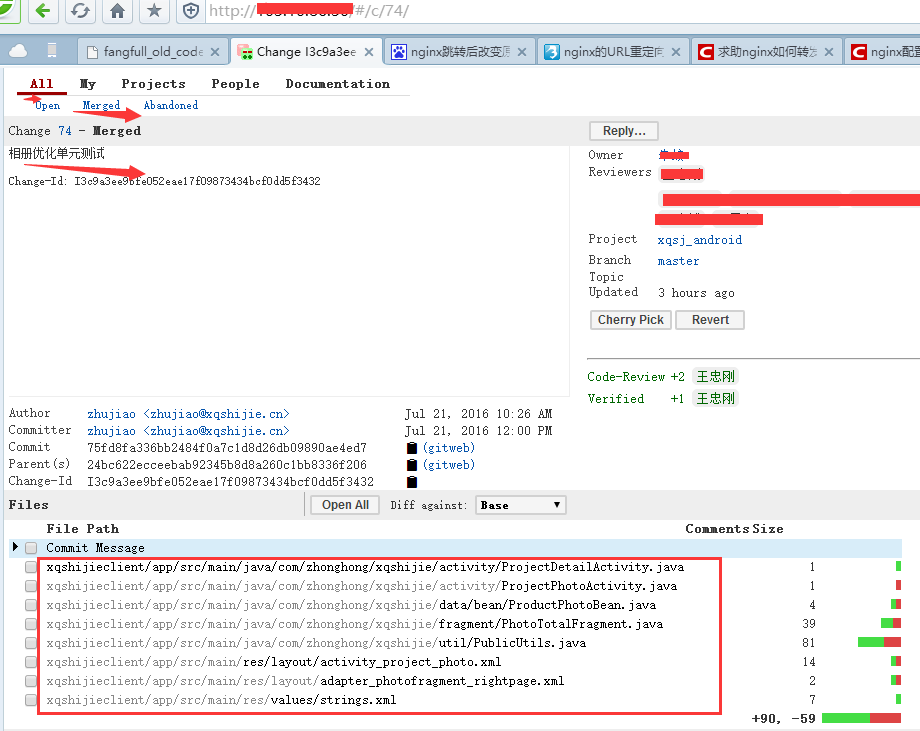Open the My menu in Gerrit

tap(87, 84)
